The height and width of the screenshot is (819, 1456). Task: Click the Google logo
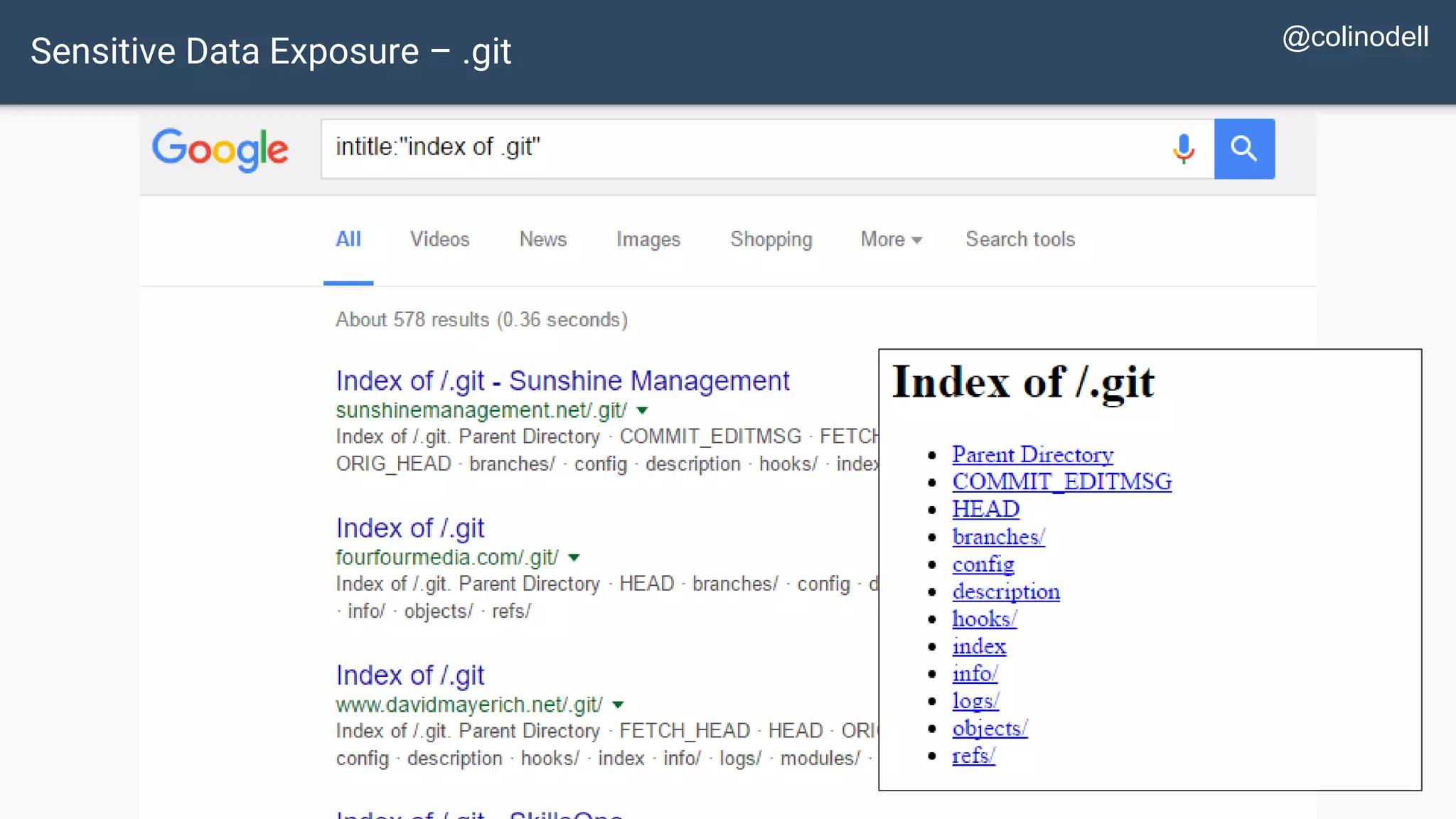coord(220,149)
